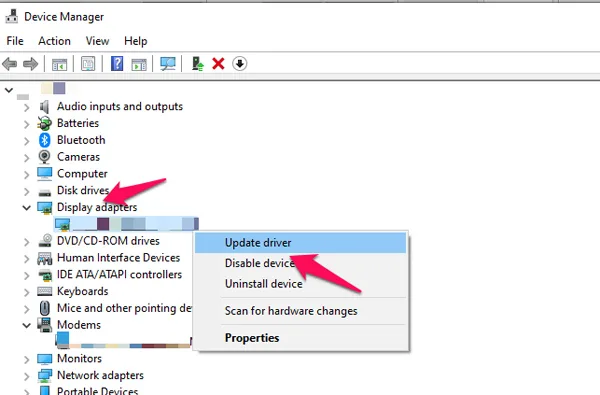The height and width of the screenshot is (395, 600).
Task: Expand the Monitors tree node
Action: pos(26,360)
